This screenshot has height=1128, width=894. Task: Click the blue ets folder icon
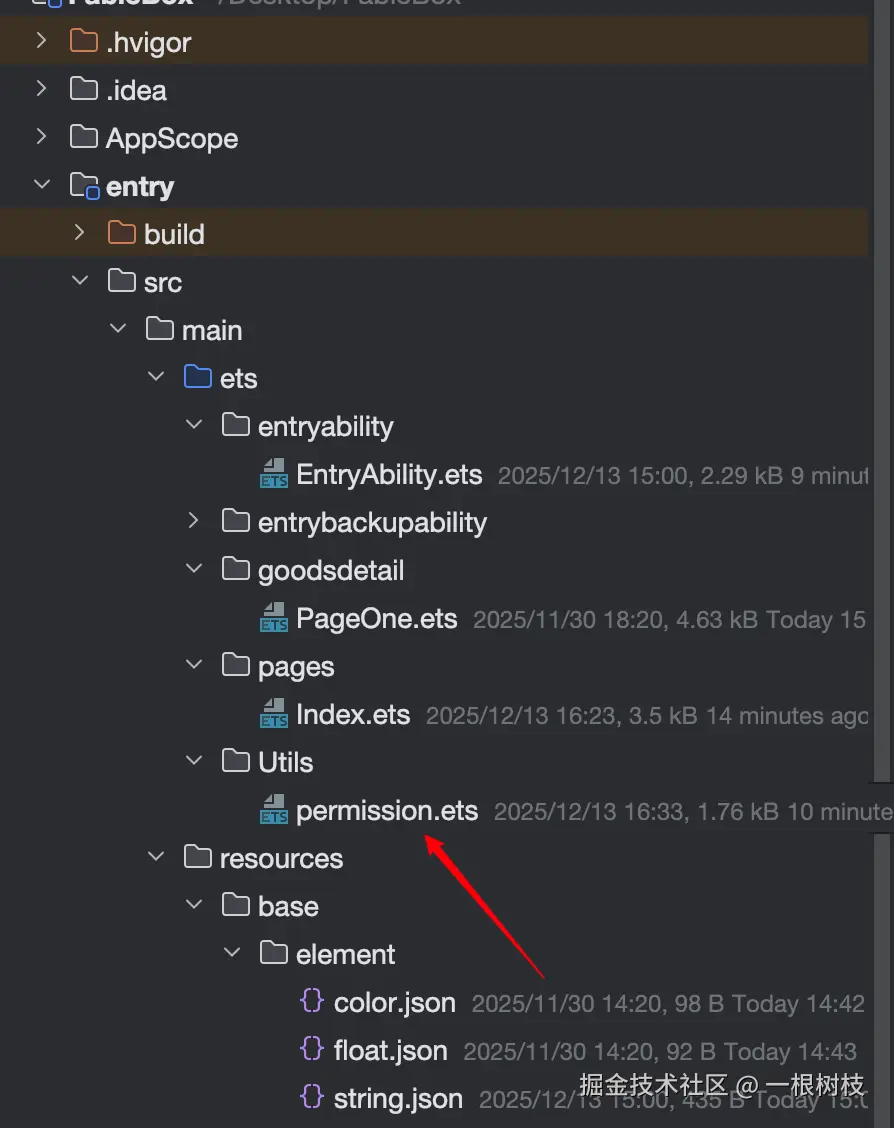[x=198, y=378]
